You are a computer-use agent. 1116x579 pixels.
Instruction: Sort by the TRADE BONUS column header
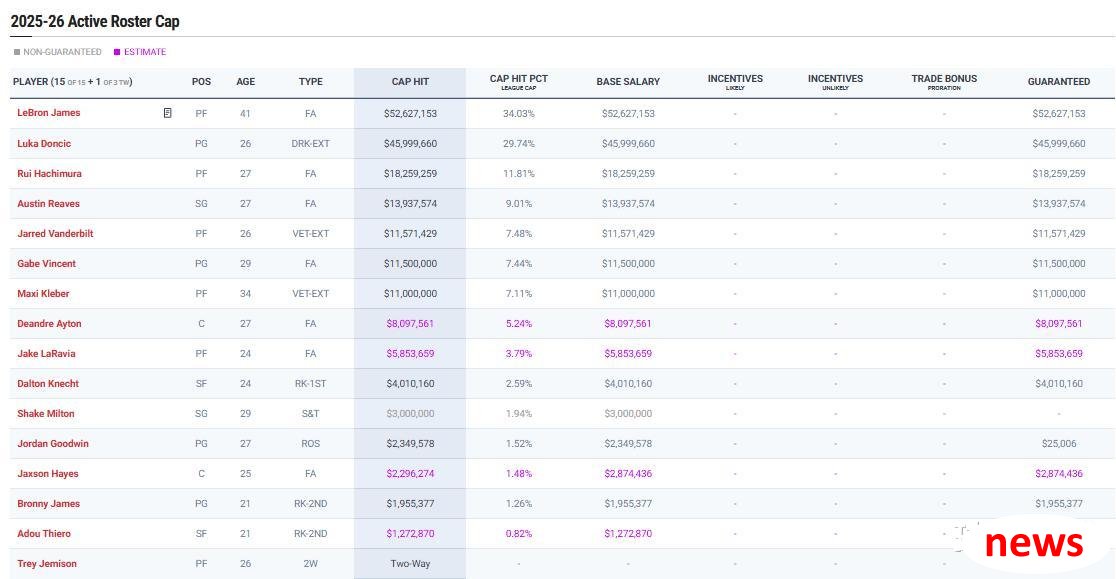[x=944, y=82]
